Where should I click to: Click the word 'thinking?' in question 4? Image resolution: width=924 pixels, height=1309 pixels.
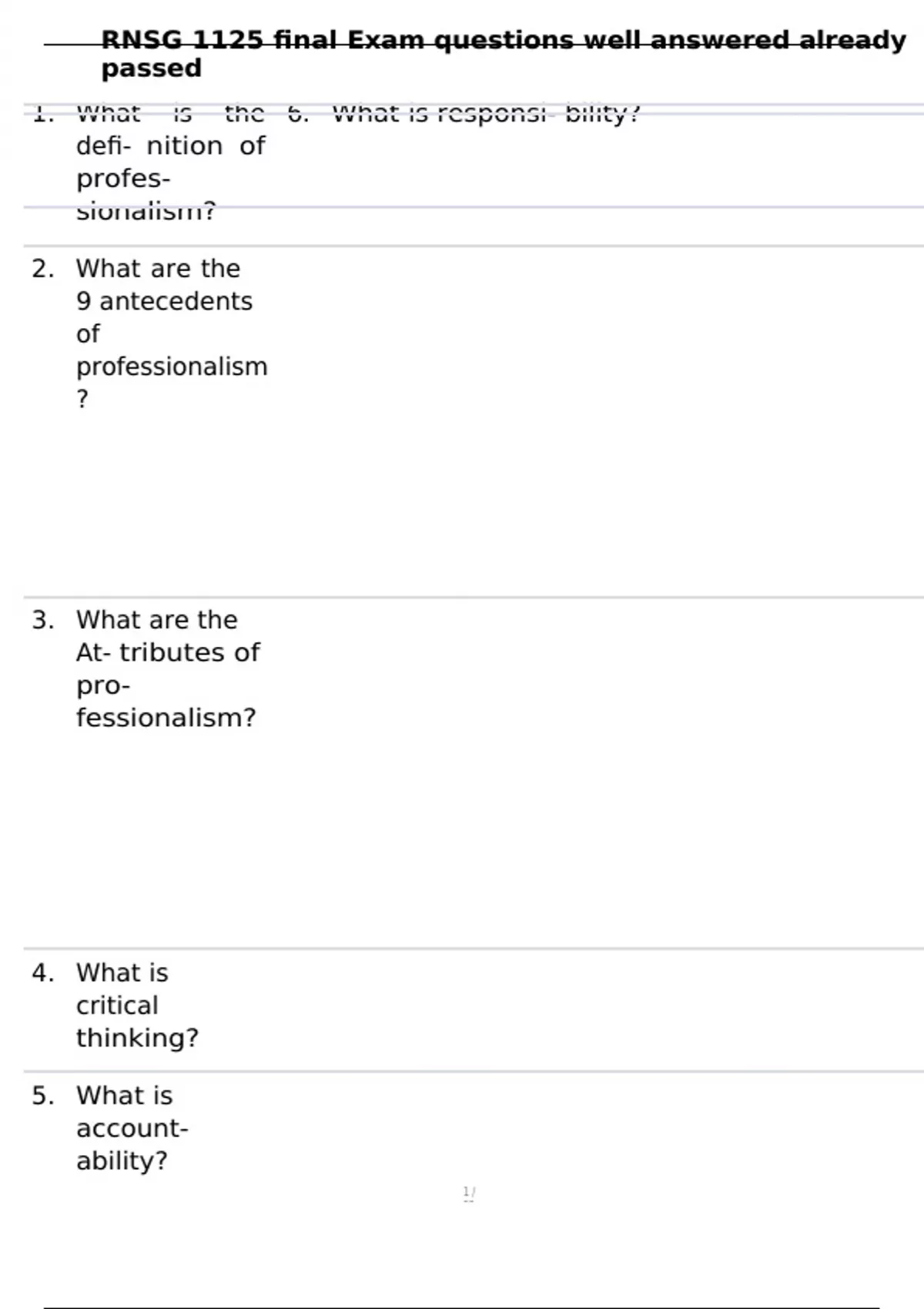[137, 1038]
